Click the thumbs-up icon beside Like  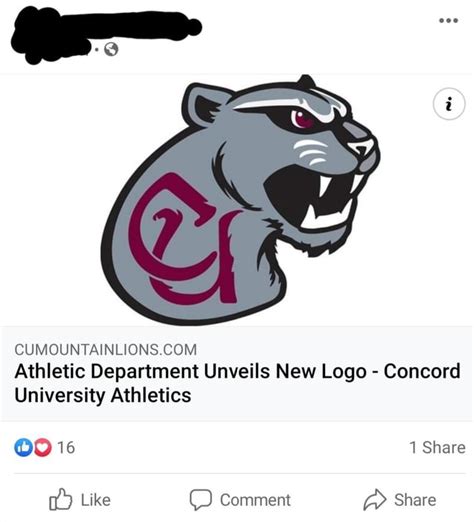point(60,499)
